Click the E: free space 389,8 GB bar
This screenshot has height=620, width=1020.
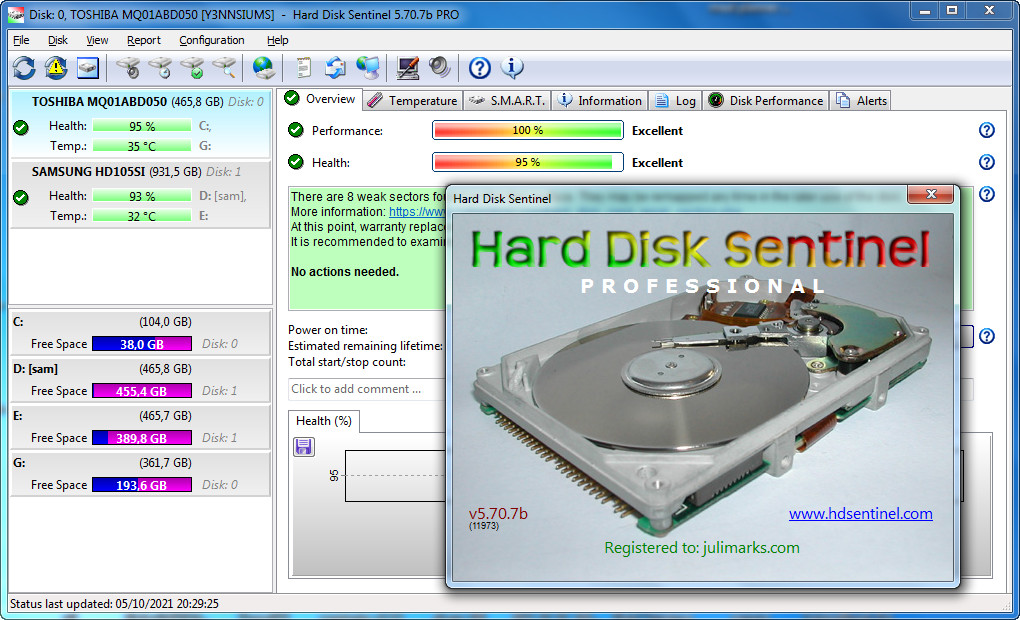(x=142, y=438)
